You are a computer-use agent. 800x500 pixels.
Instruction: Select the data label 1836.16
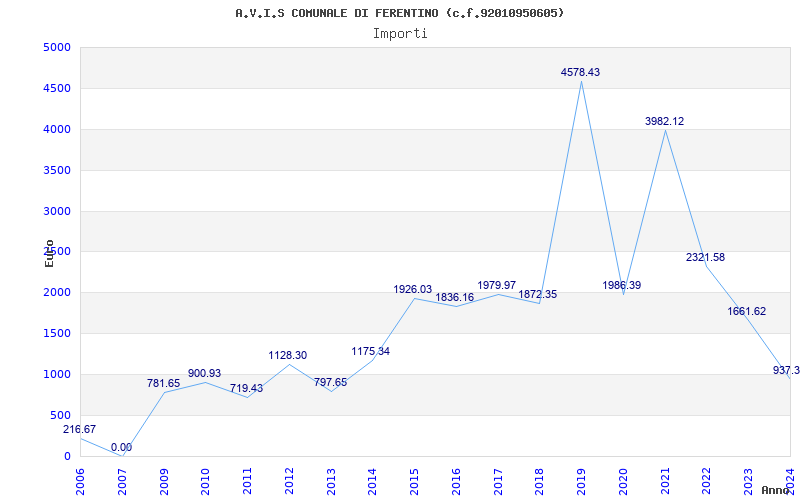tap(455, 297)
